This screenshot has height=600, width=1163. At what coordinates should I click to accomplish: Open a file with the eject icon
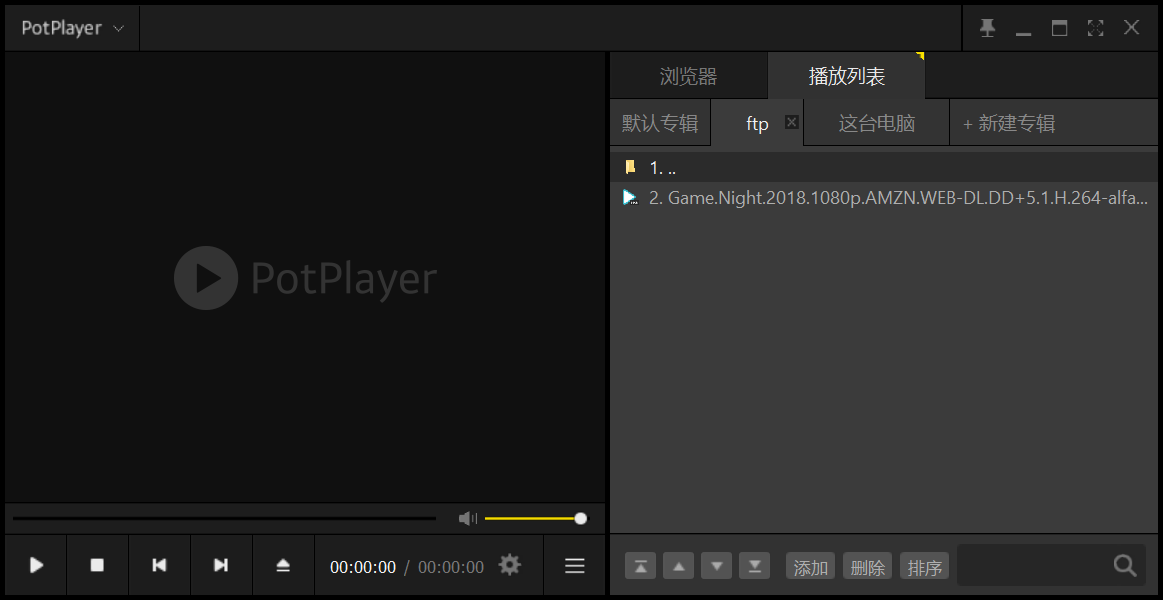coord(283,565)
